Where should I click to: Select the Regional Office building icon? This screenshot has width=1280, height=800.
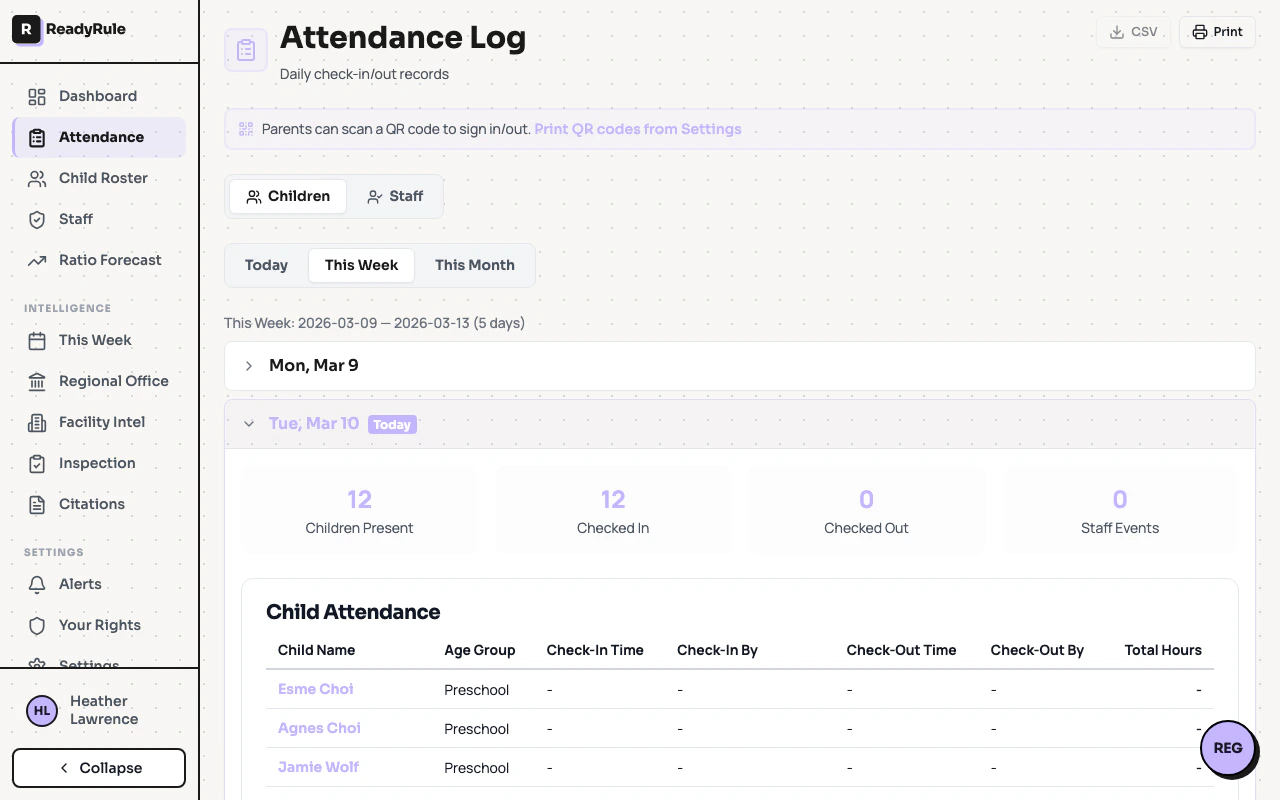point(37,381)
